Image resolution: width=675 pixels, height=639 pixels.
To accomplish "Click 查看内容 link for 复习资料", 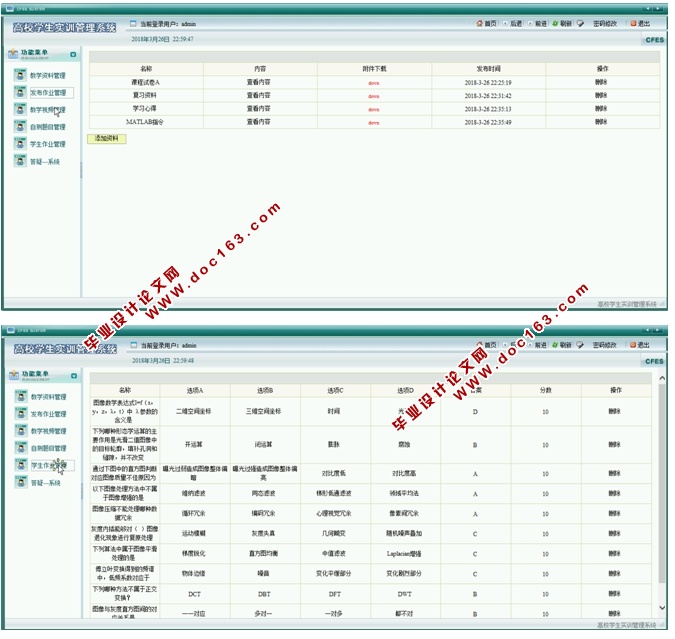I will [258, 95].
